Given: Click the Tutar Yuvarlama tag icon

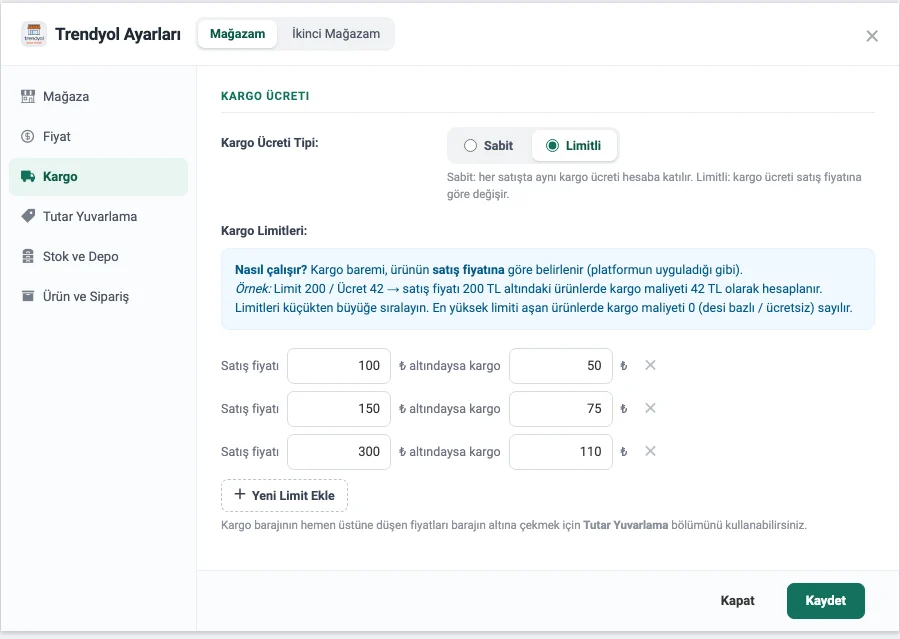Looking at the screenshot, I should coord(28,216).
